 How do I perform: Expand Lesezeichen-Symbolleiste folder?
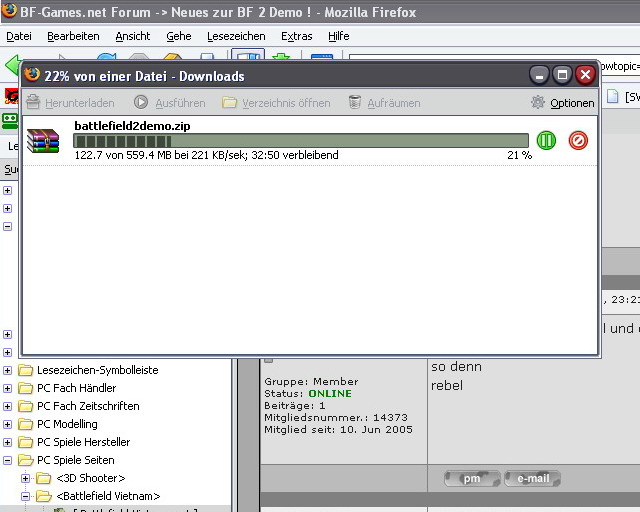7,370
